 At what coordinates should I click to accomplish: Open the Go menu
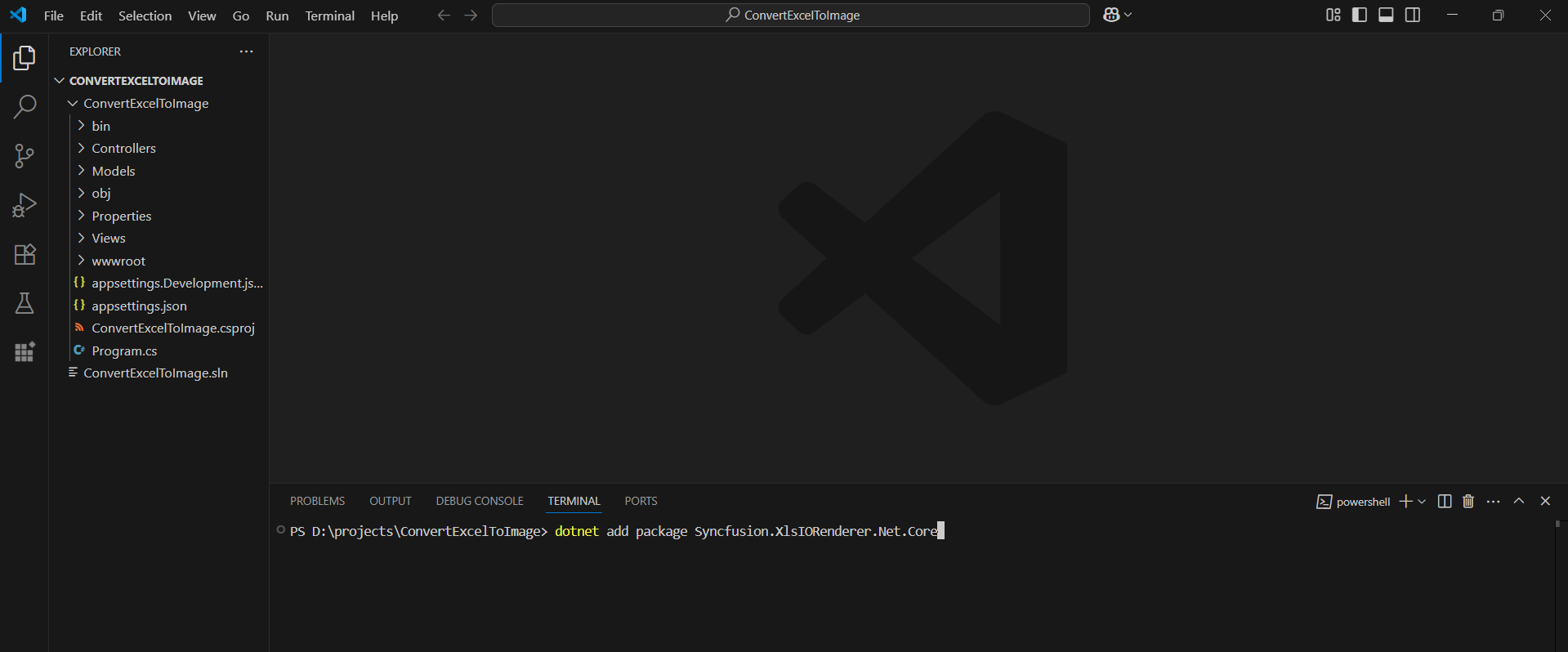pos(241,16)
